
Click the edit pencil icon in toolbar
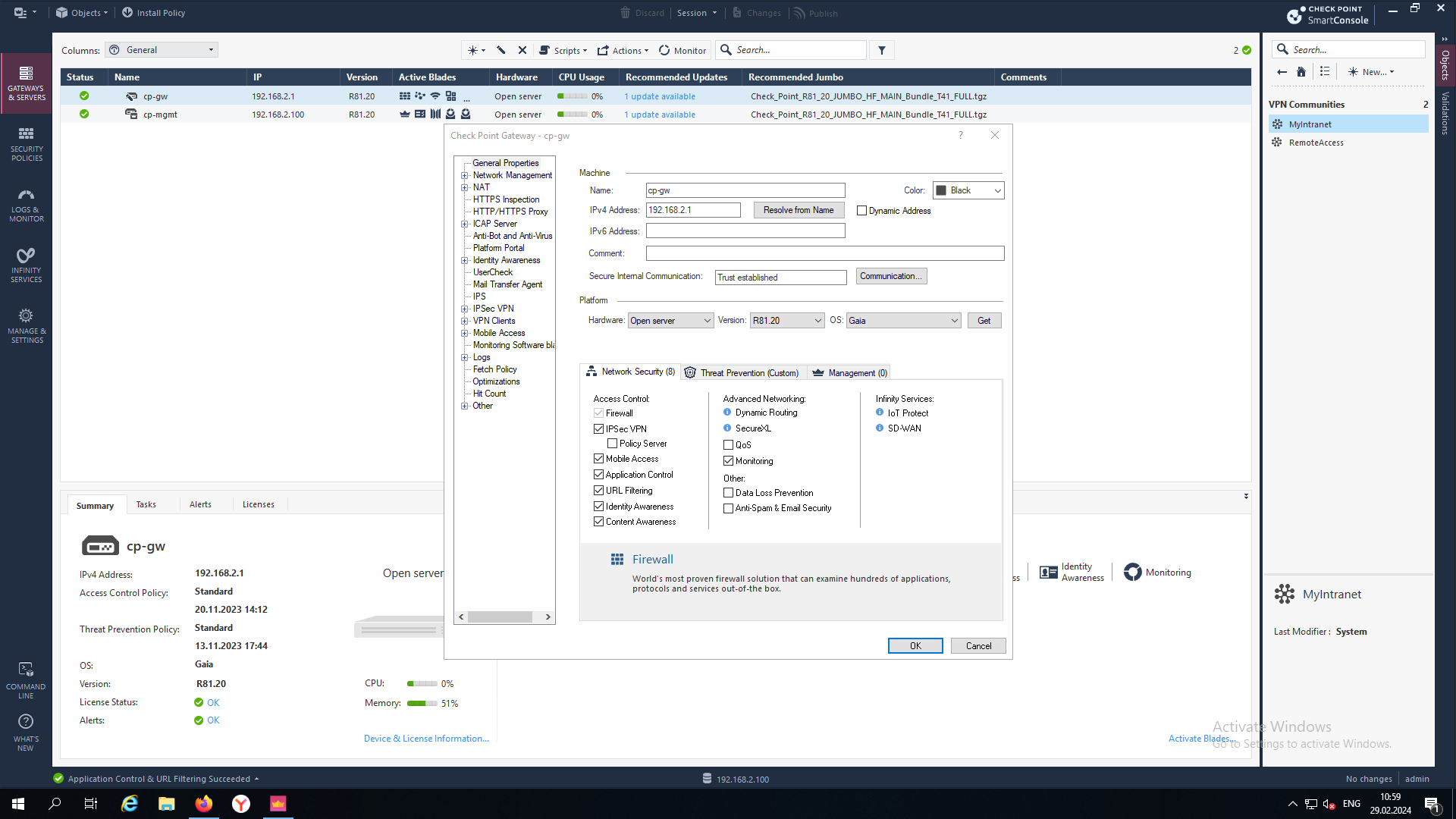[x=501, y=50]
